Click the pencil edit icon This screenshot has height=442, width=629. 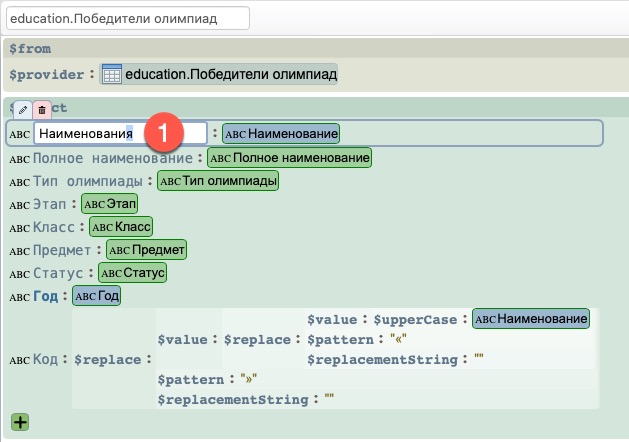(21, 109)
